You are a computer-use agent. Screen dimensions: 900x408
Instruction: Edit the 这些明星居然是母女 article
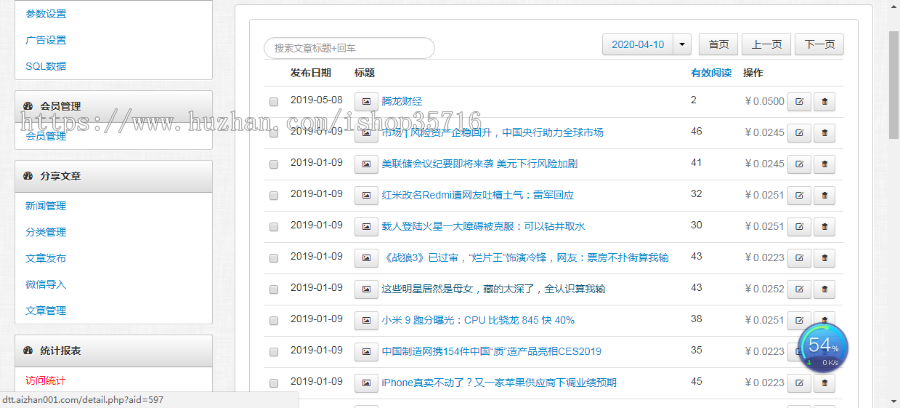point(799,289)
